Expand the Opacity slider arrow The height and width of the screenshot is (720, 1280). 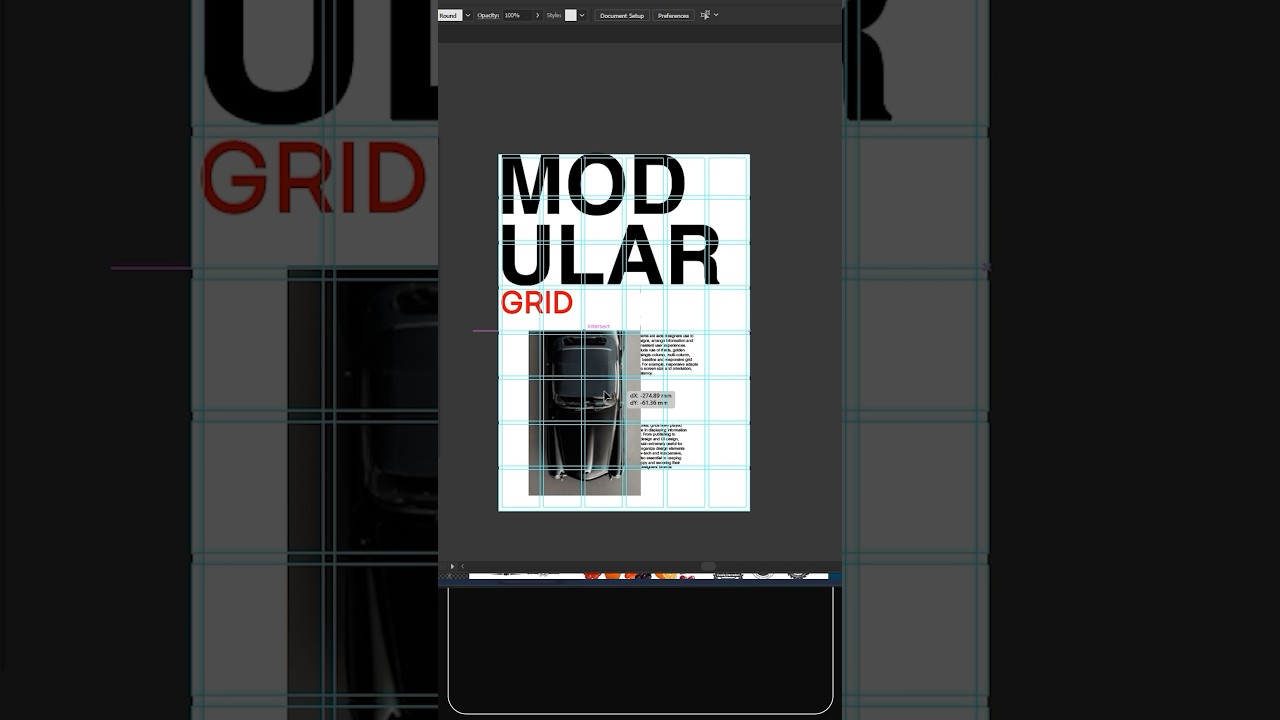coord(537,15)
